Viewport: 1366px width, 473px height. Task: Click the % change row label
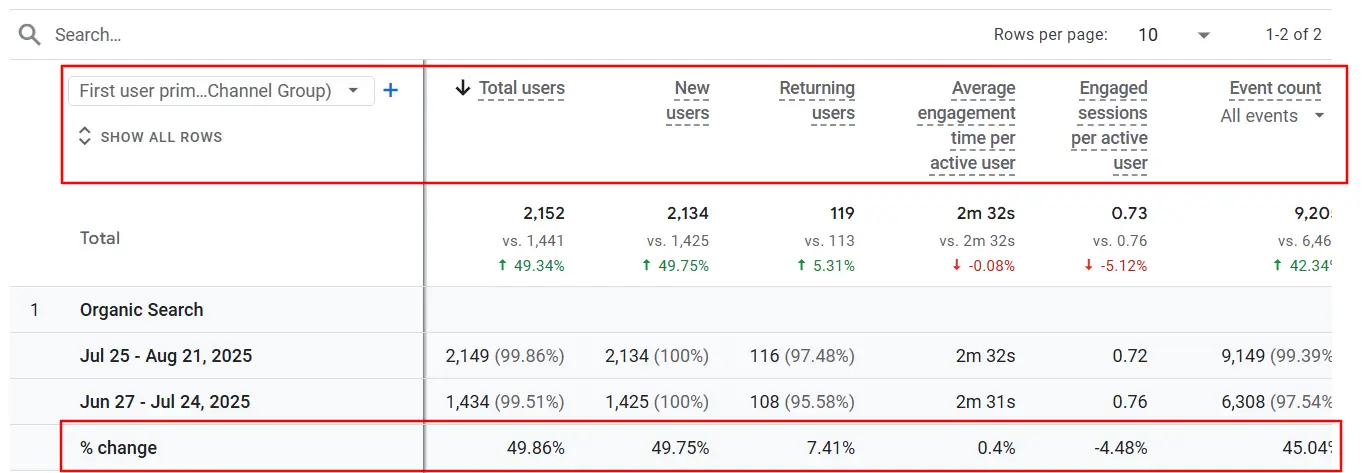118,448
